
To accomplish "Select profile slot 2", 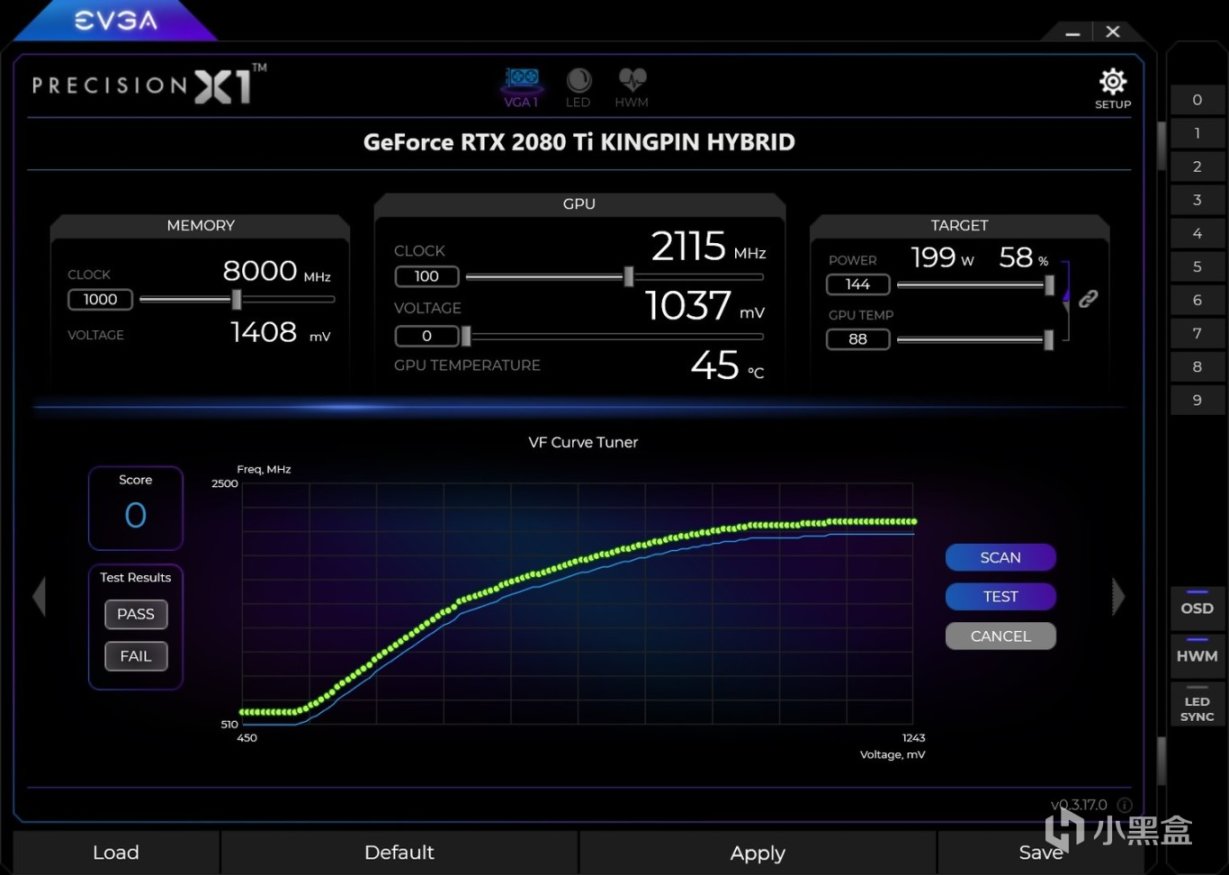I will tap(1197, 167).
